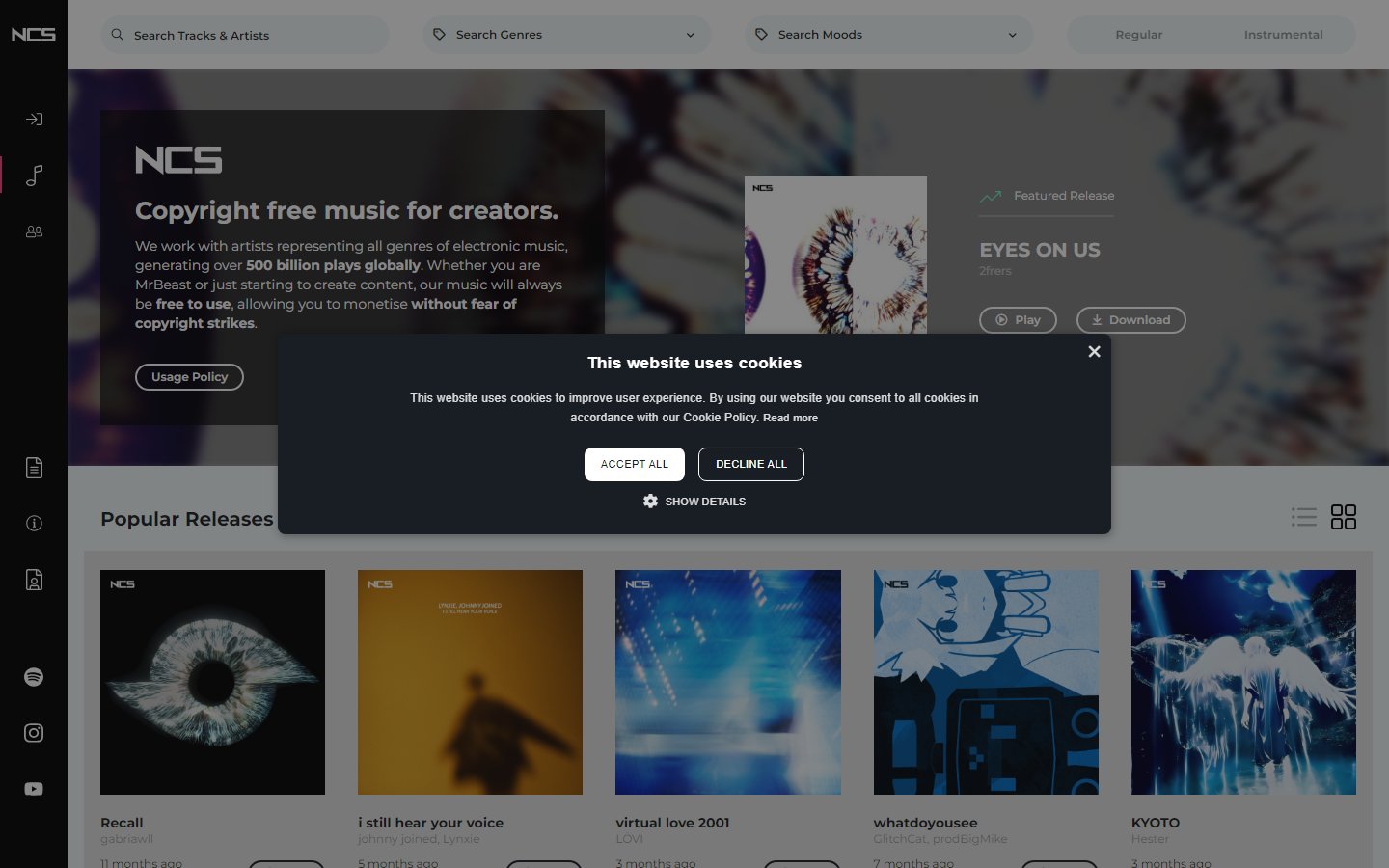Decline all cookies
The image size is (1389, 868).
tap(751, 464)
